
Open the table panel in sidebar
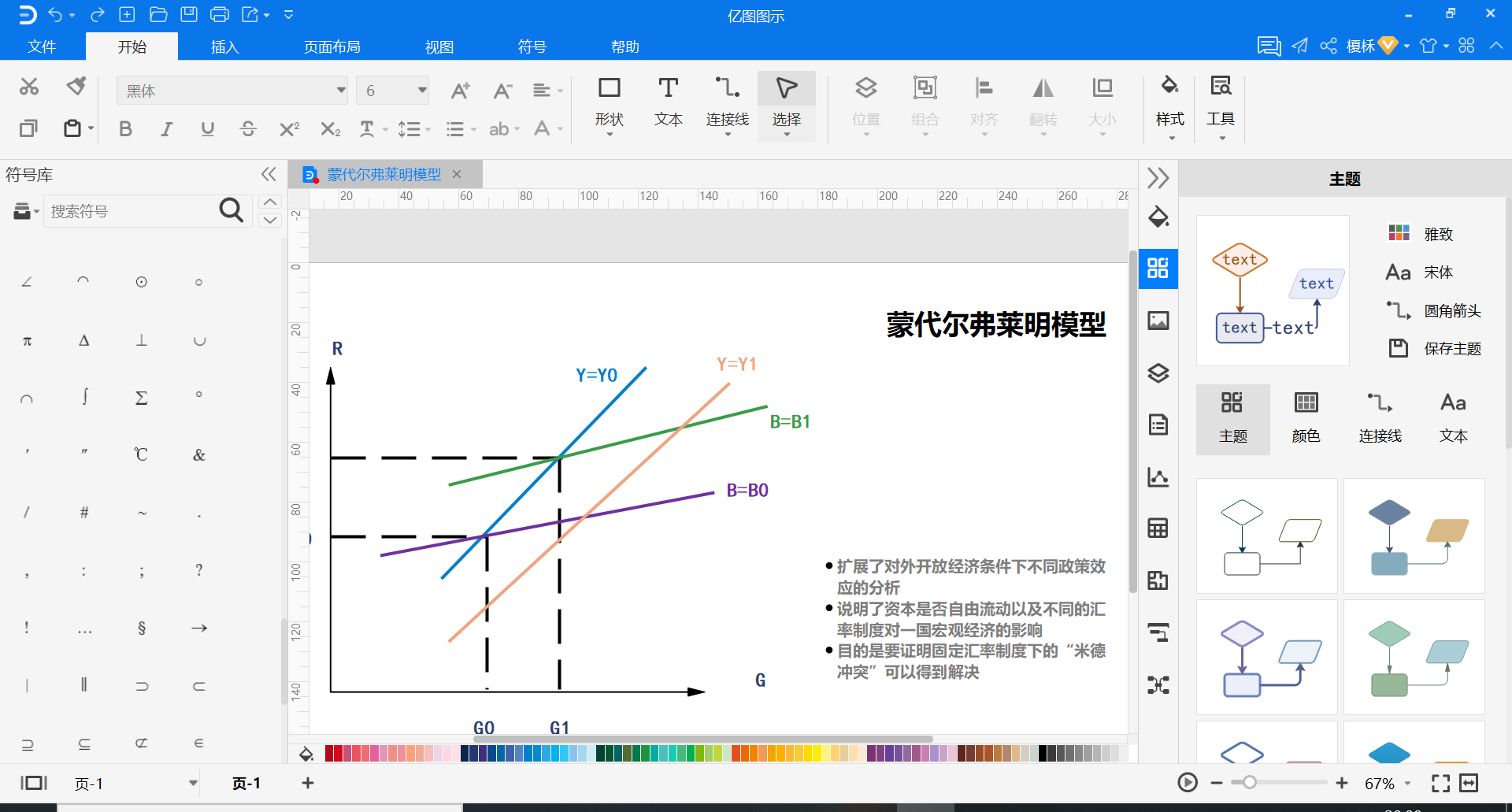tap(1158, 528)
